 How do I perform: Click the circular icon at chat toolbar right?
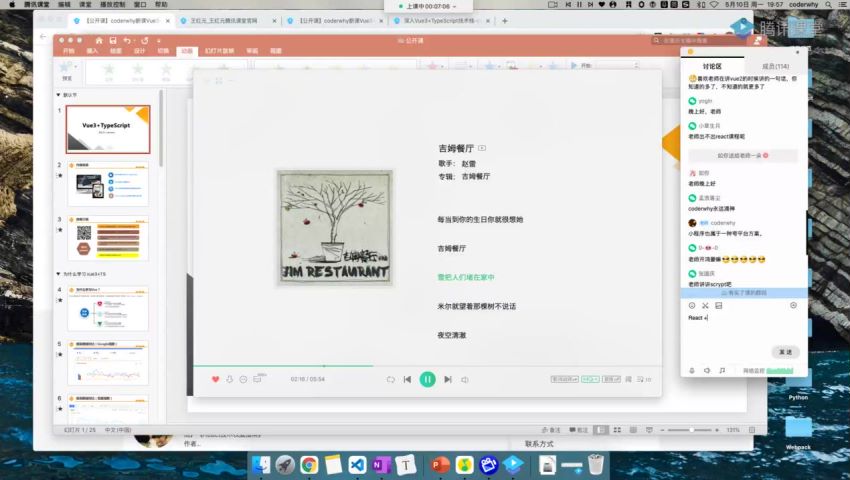(x=793, y=306)
